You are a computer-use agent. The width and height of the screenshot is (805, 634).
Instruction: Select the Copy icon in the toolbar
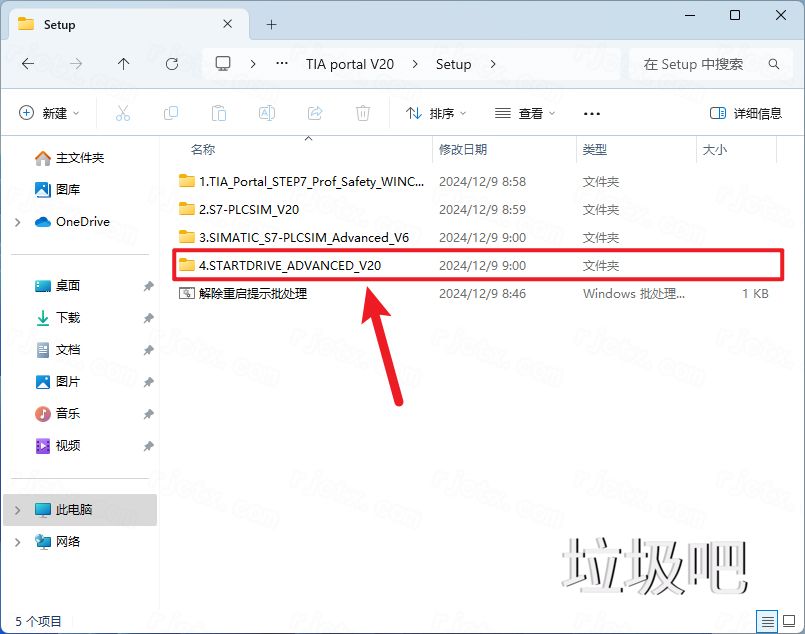[171, 112]
